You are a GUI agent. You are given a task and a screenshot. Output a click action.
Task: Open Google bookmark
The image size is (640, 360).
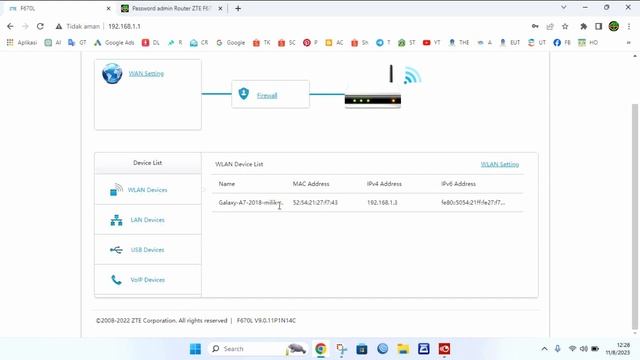coord(231,42)
